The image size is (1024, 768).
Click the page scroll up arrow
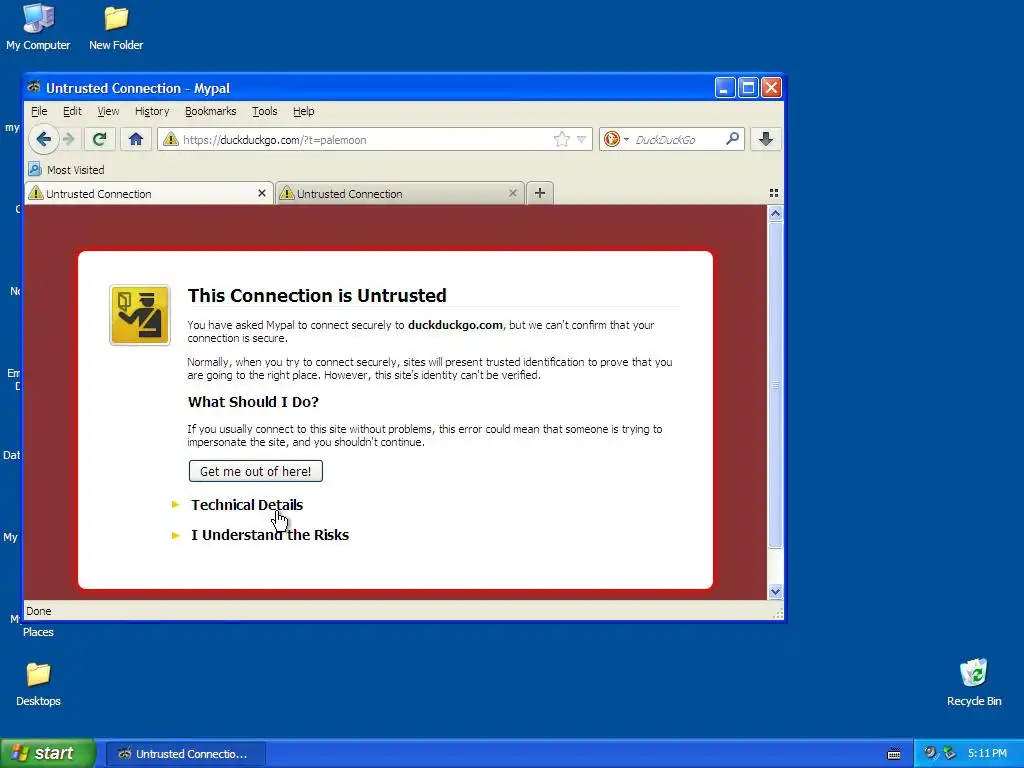775,214
